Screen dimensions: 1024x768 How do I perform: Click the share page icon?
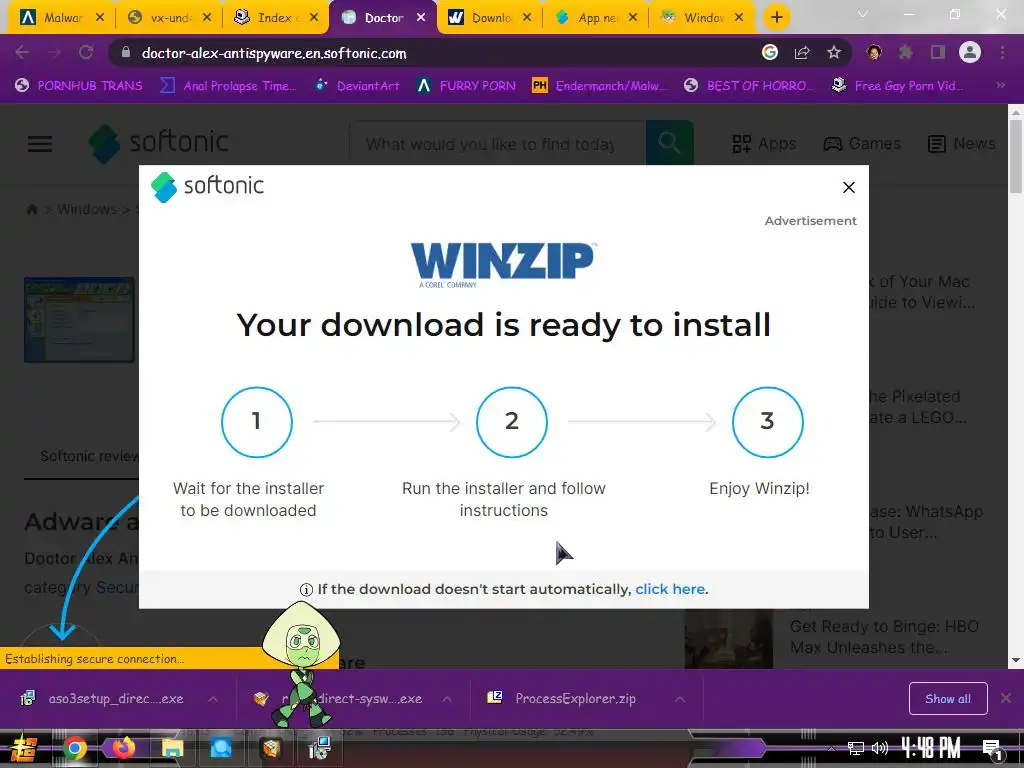tap(802, 53)
